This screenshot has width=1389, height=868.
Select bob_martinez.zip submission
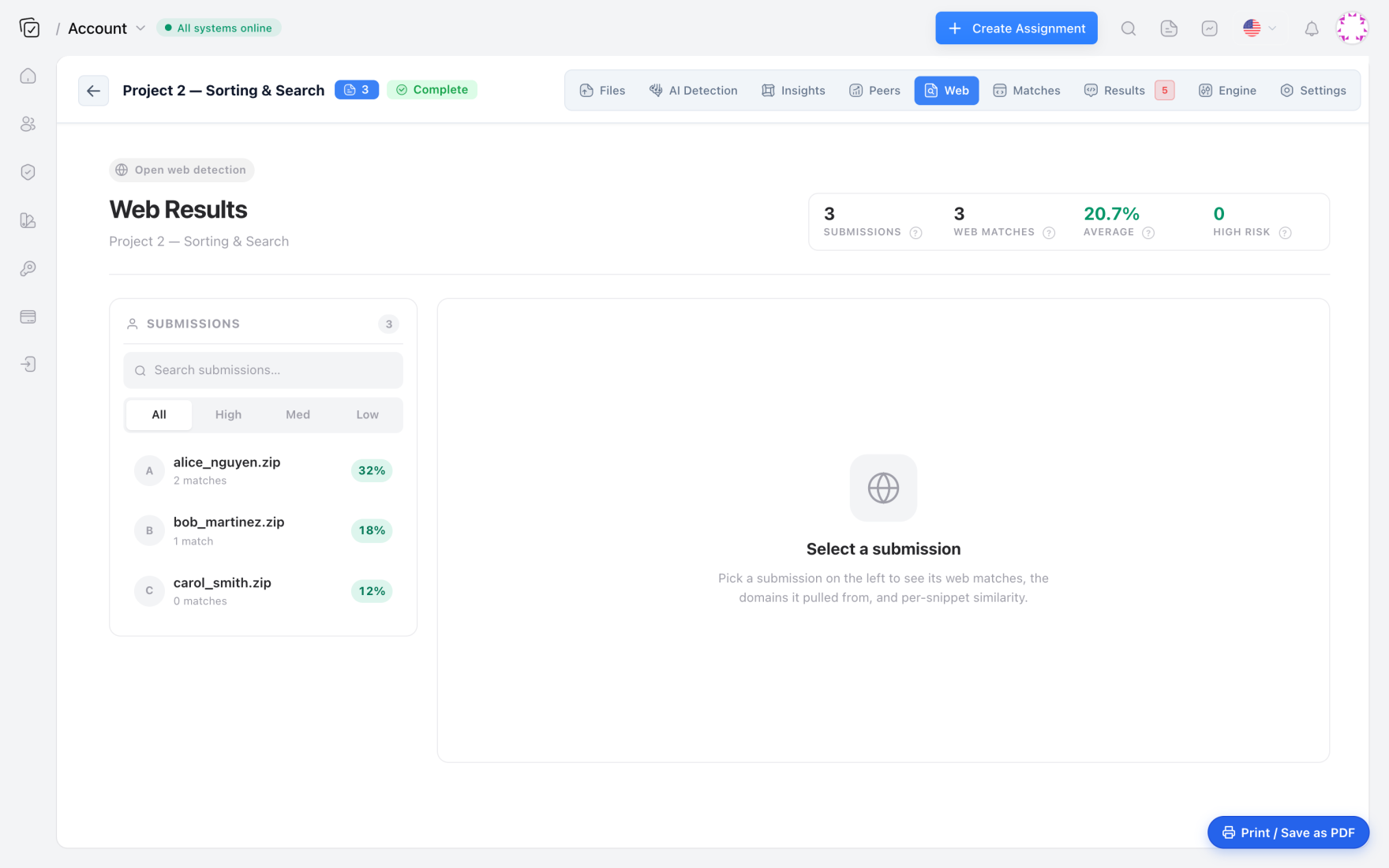pyautogui.click(x=263, y=531)
